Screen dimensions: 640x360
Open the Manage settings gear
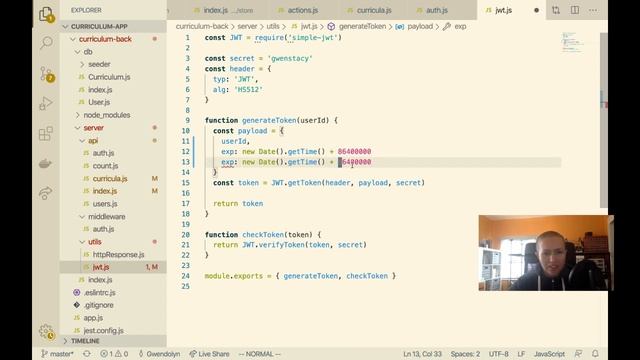point(46,332)
